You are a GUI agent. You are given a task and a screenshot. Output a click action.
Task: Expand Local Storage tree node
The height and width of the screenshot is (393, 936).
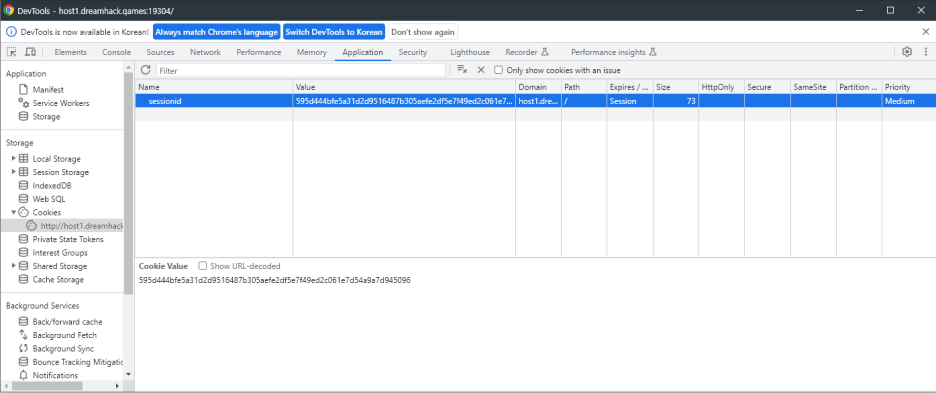(14, 158)
